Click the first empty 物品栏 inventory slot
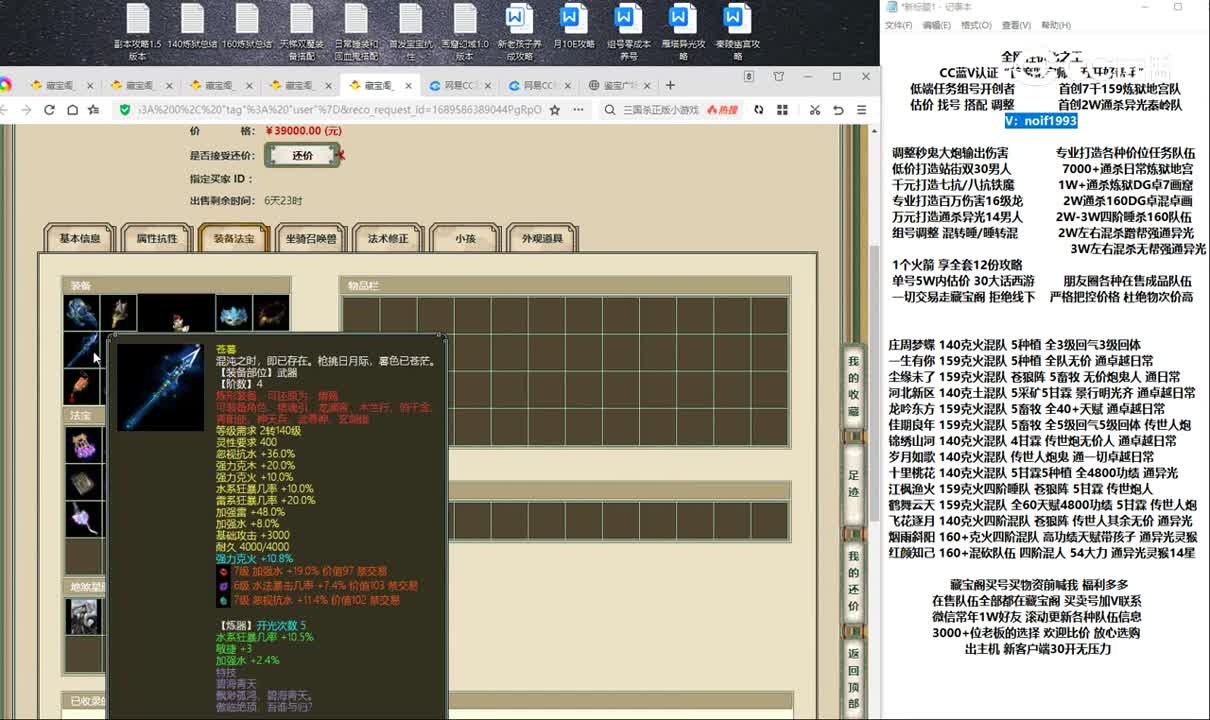 [x=361, y=314]
